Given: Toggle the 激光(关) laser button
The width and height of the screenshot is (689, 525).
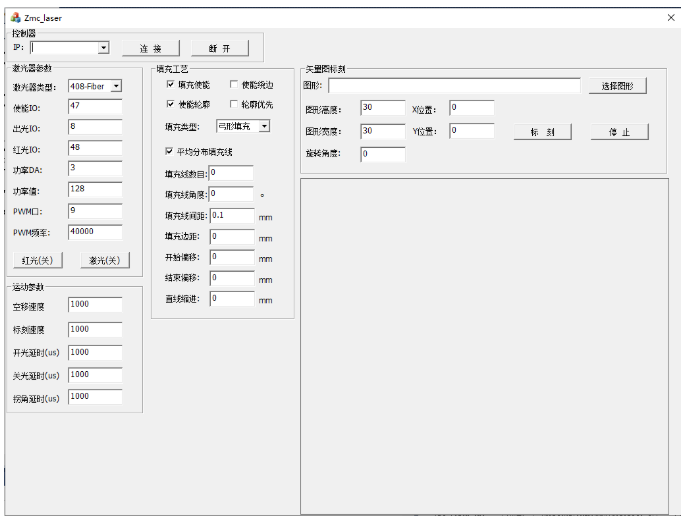Looking at the screenshot, I should (x=105, y=261).
